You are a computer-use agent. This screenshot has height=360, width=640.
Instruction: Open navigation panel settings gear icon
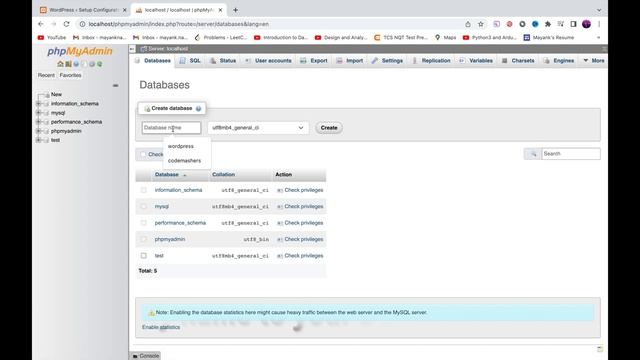[92, 64]
